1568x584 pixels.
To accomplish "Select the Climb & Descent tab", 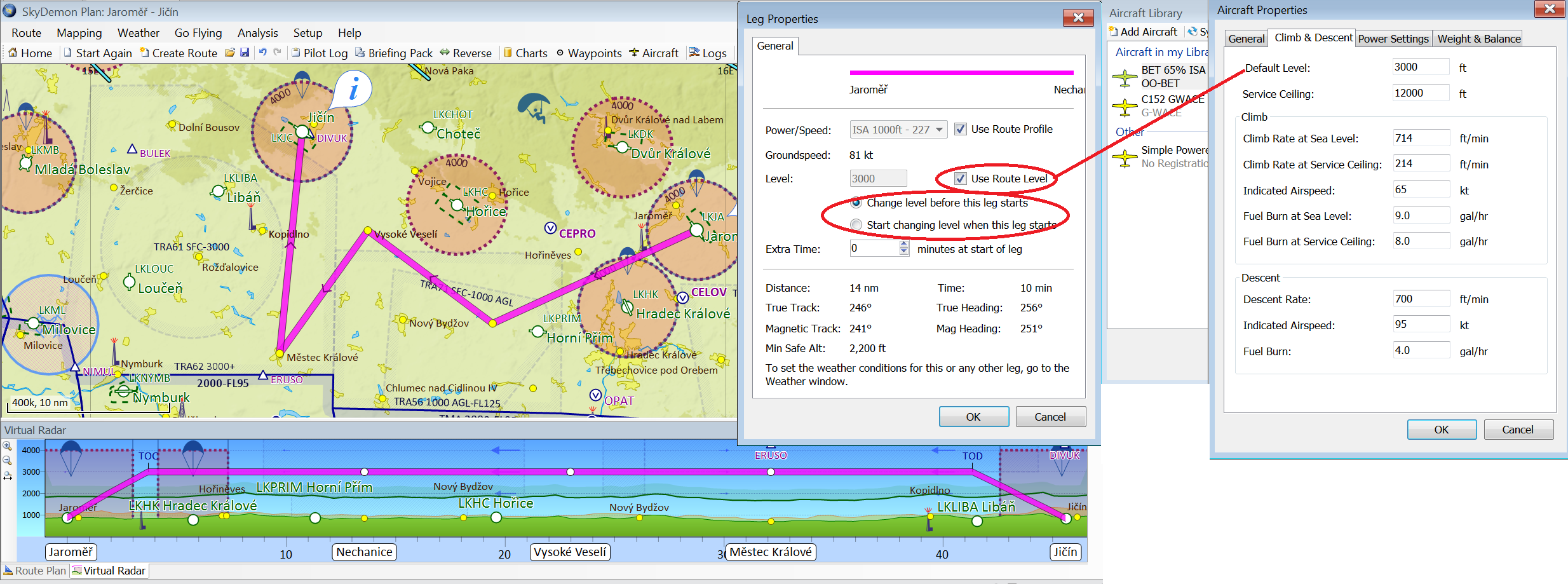I will (1313, 37).
